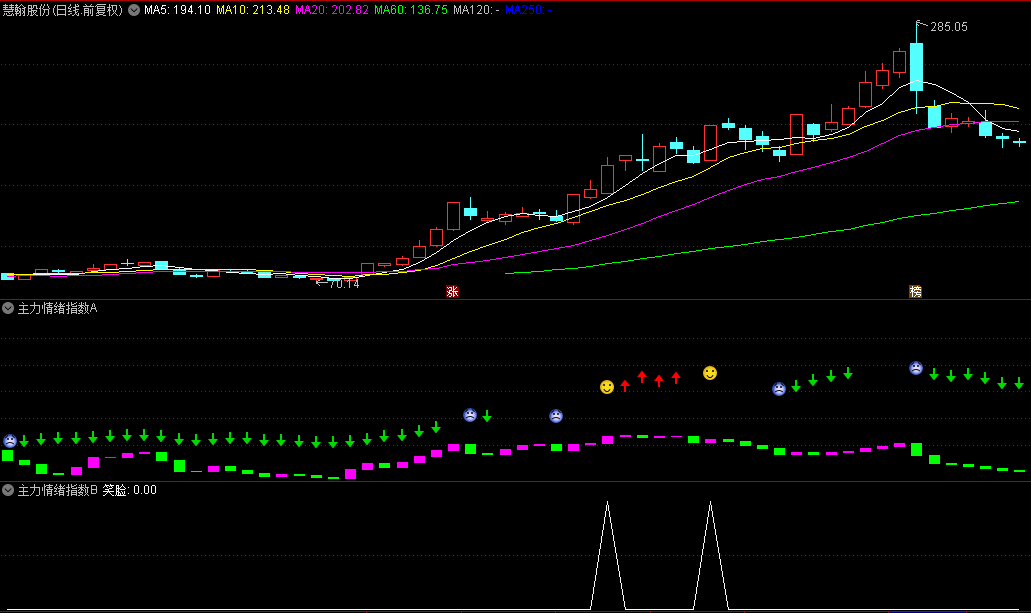The height and width of the screenshot is (613, 1031).
Task: Click the stock title 慧翰股份(日线.前复权)
Action: (62, 10)
